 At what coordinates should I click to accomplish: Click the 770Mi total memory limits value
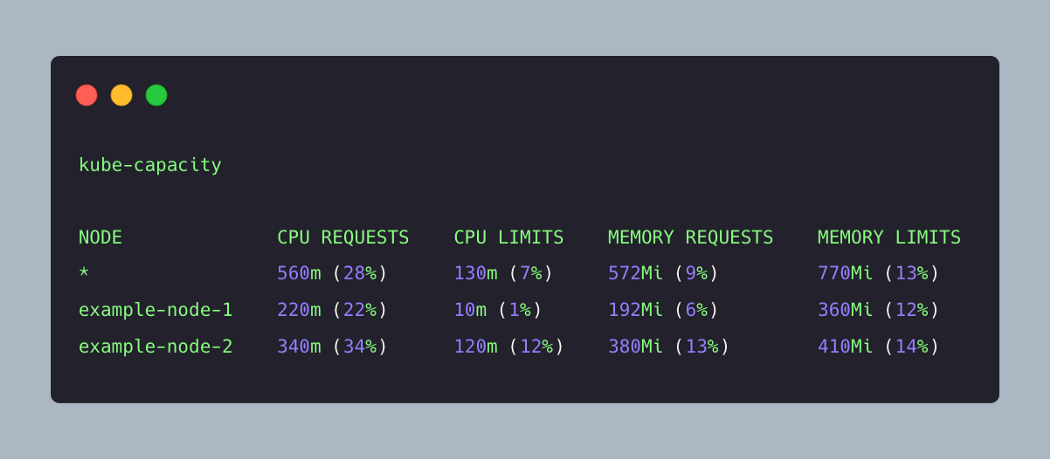845,273
